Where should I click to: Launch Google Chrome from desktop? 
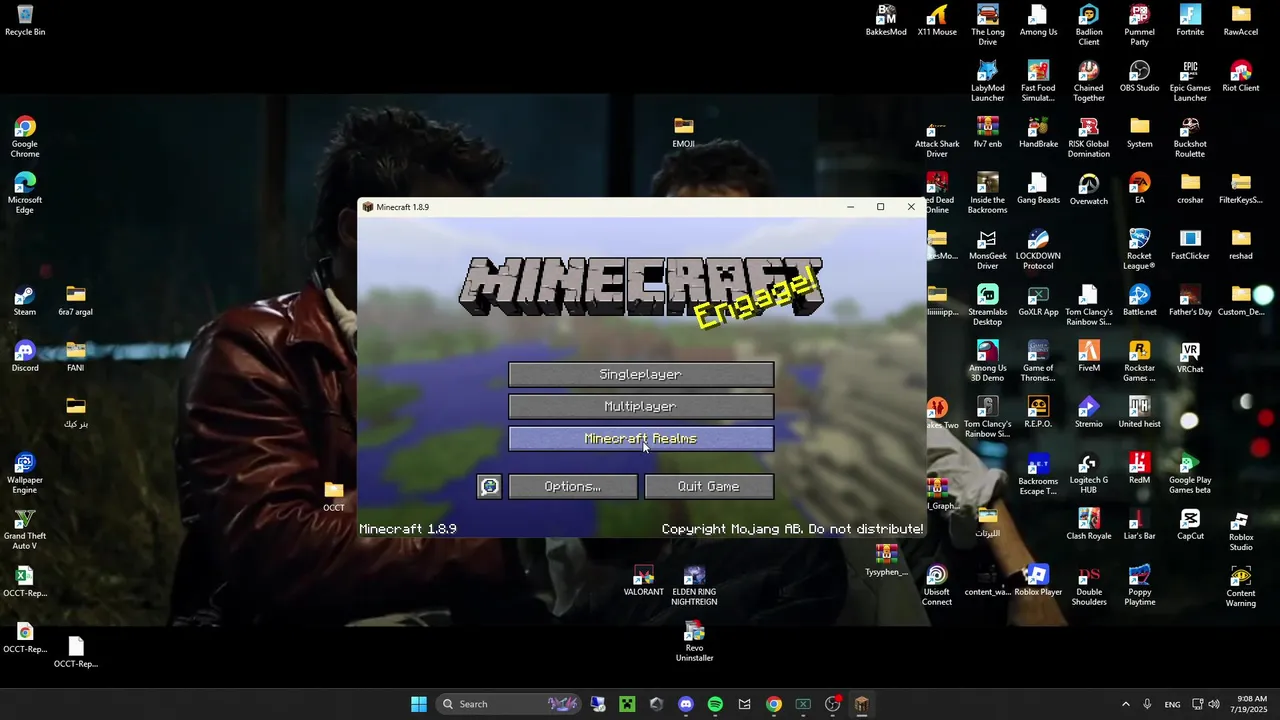(x=25, y=138)
